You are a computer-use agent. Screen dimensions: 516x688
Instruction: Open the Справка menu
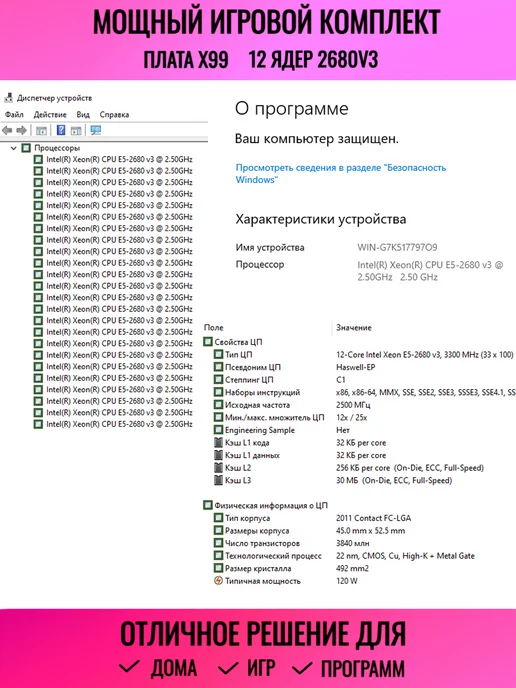(114, 115)
